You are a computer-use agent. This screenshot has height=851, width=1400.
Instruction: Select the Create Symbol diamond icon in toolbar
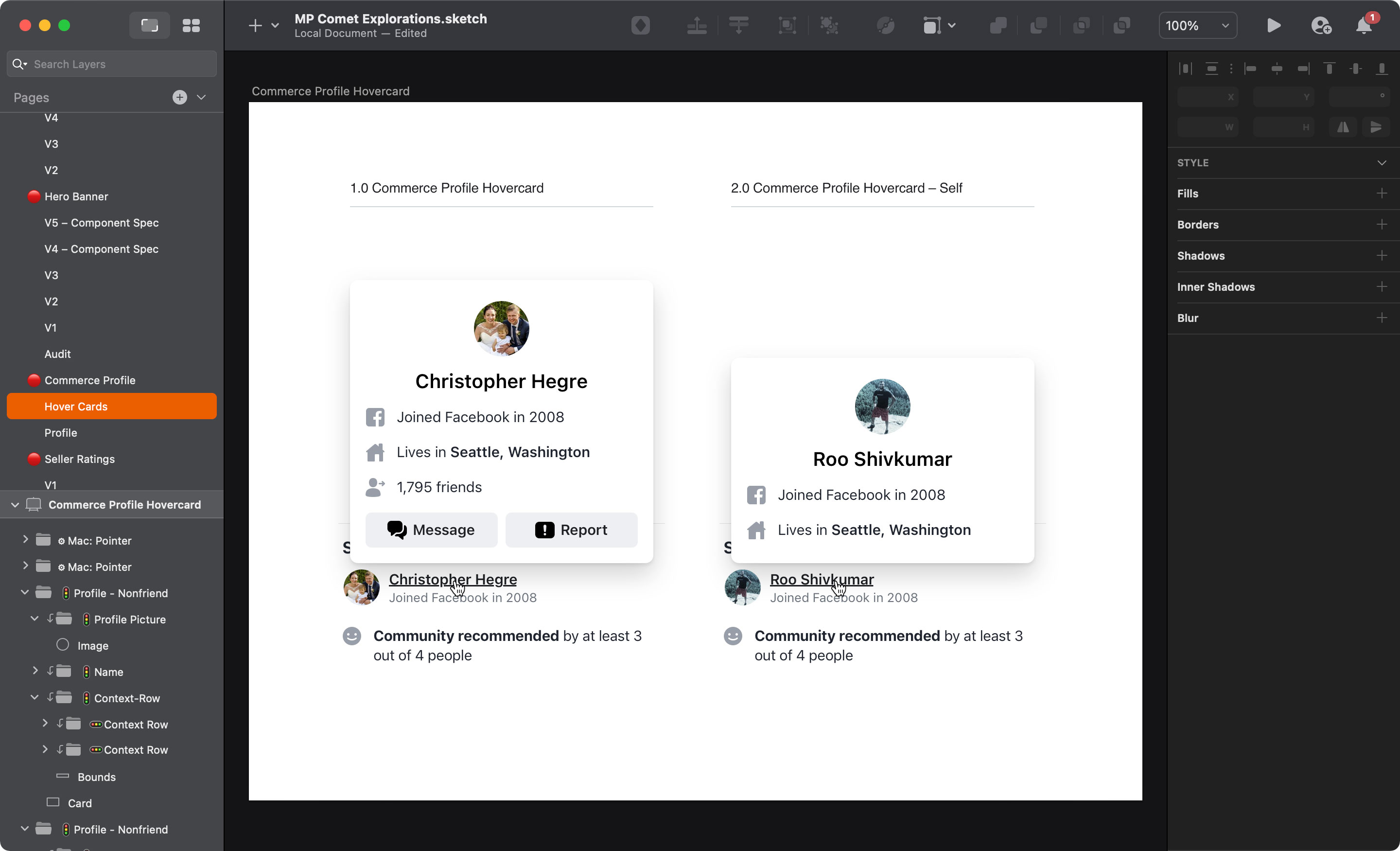click(640, 25)
